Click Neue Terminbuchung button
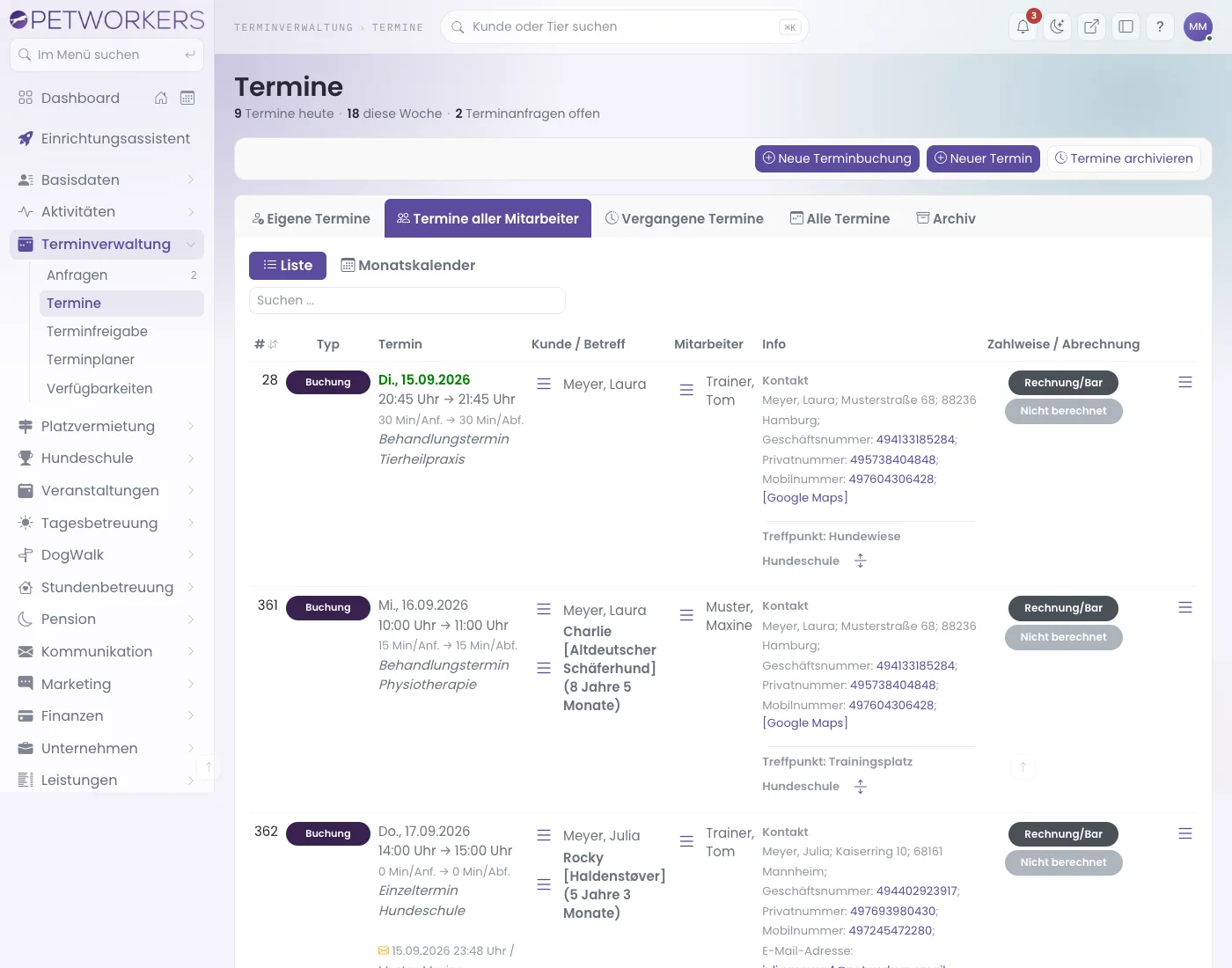This screenshot has height=968, width=1232. click(837, 158)
